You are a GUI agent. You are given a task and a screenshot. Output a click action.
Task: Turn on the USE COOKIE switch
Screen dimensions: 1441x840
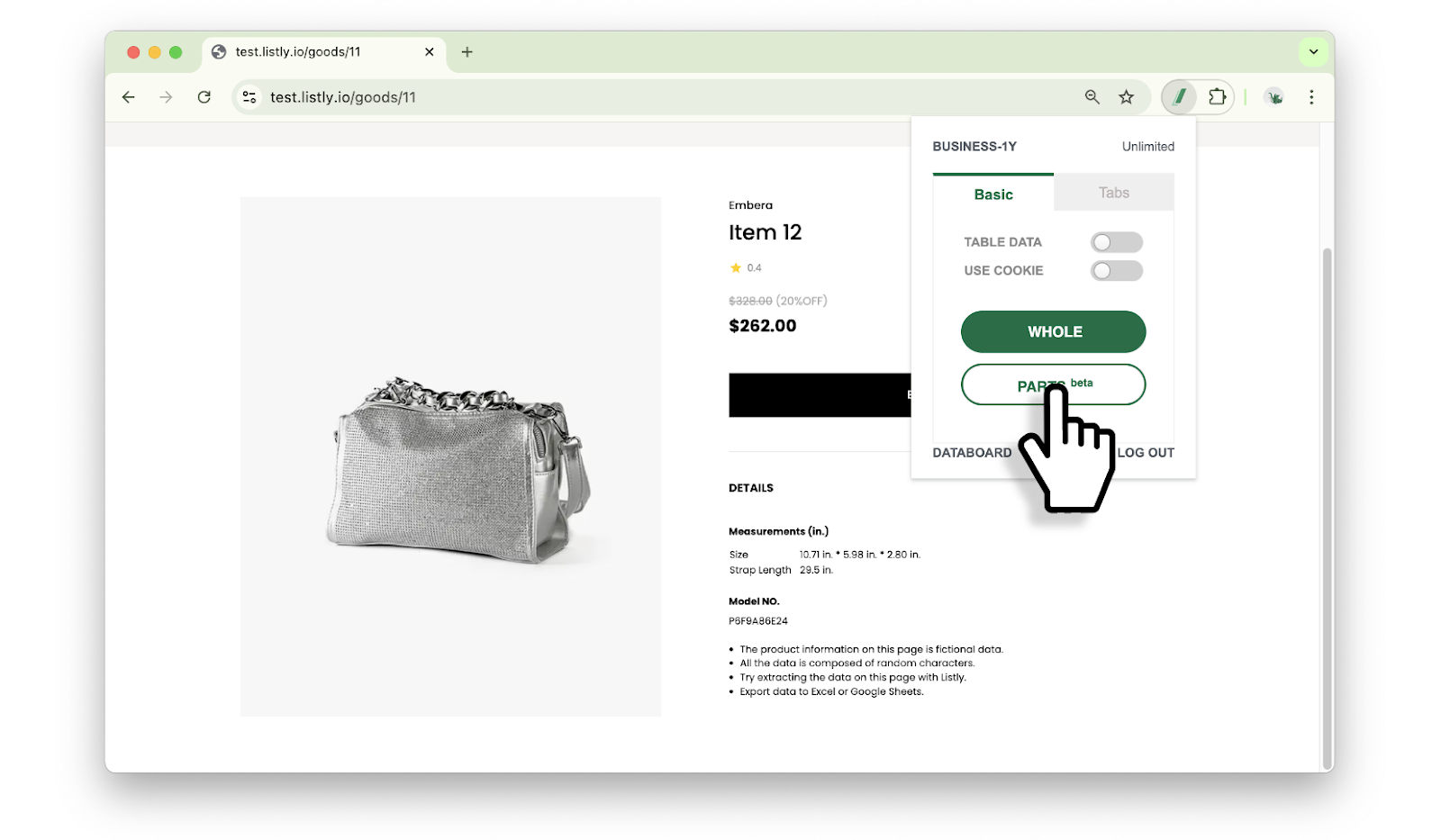tap(1116, 271)
